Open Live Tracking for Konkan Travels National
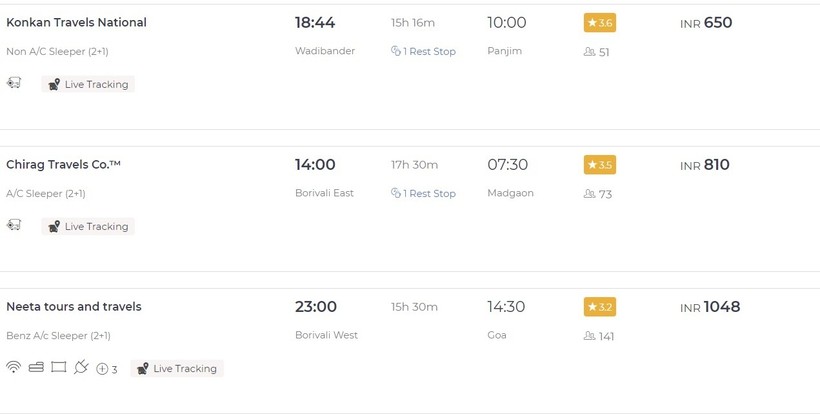 point(88,85)
